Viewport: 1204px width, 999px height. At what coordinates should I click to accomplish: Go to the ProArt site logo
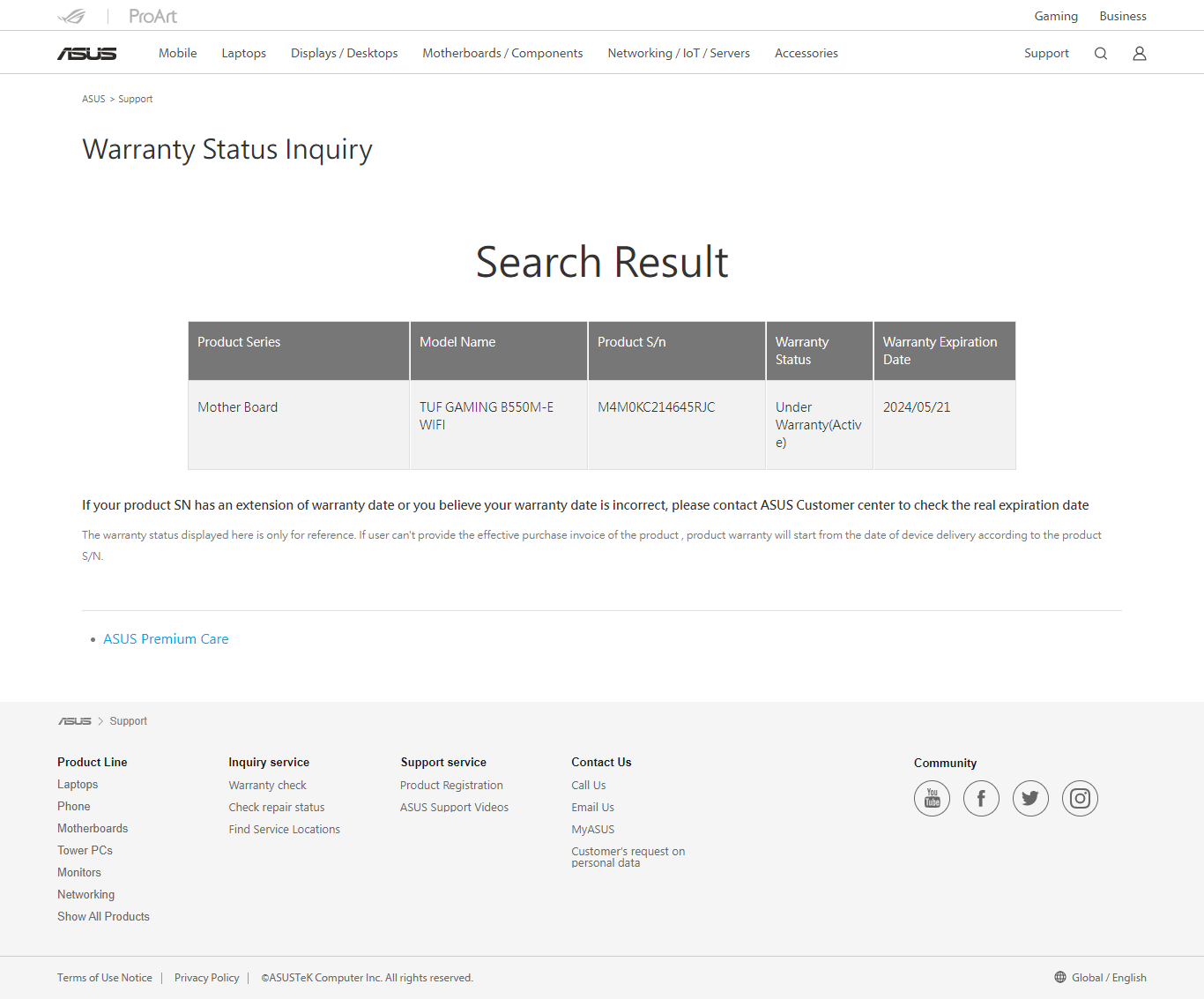click(x=152, y=16)
